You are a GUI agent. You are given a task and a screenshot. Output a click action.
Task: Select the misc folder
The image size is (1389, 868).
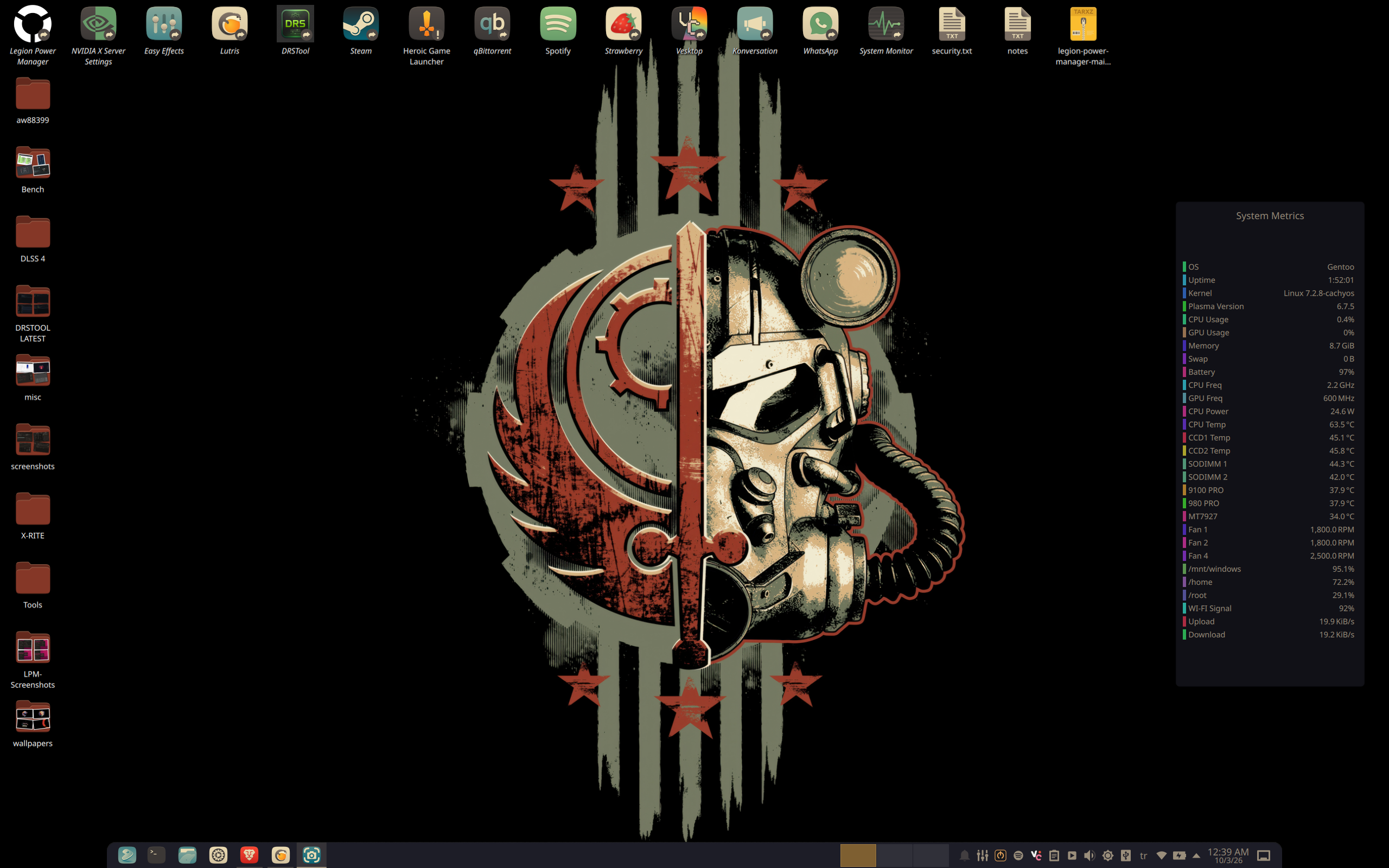pyautogui.click(x=33, y=371)
